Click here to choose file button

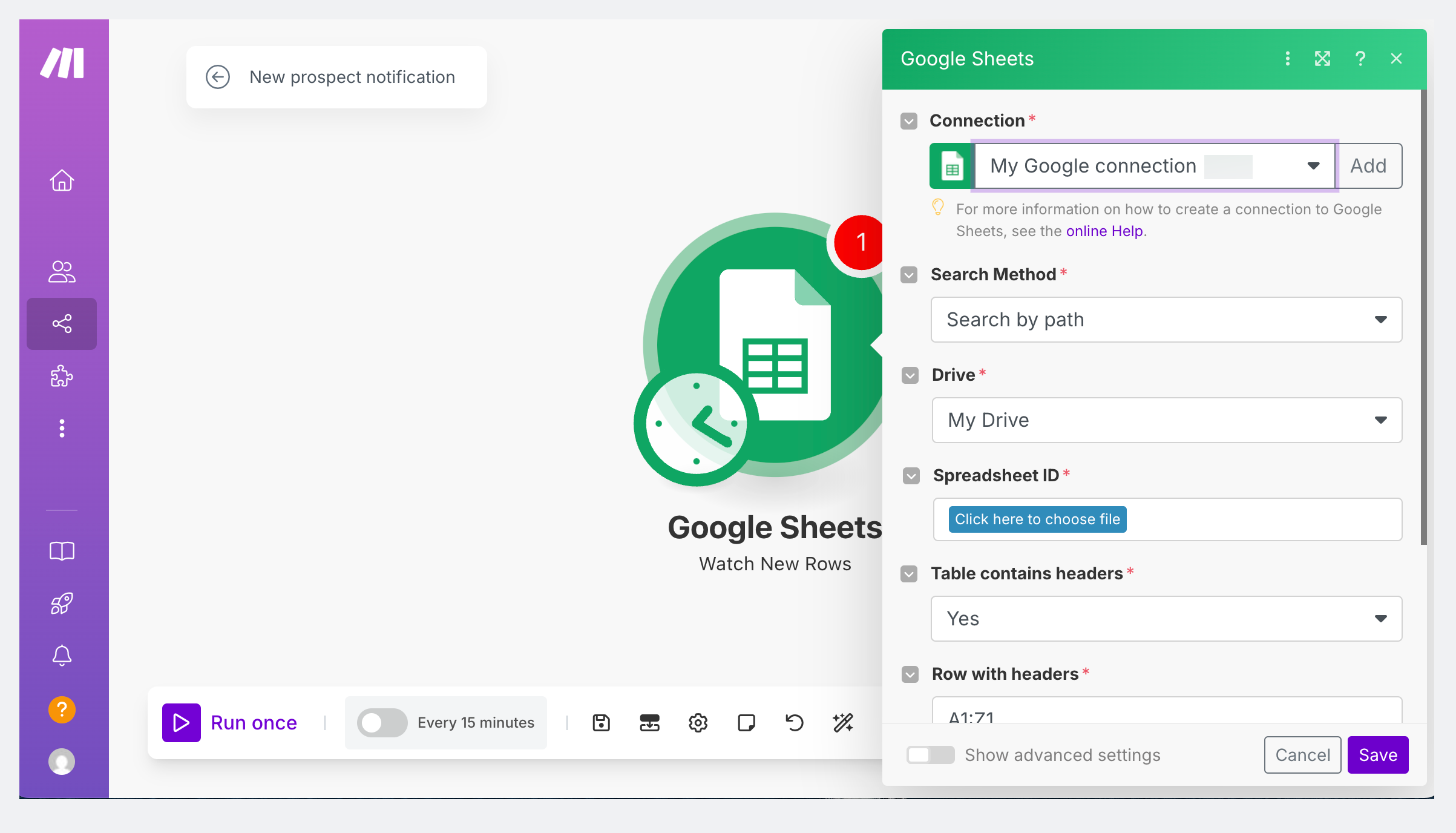(x=1037, y=519)
